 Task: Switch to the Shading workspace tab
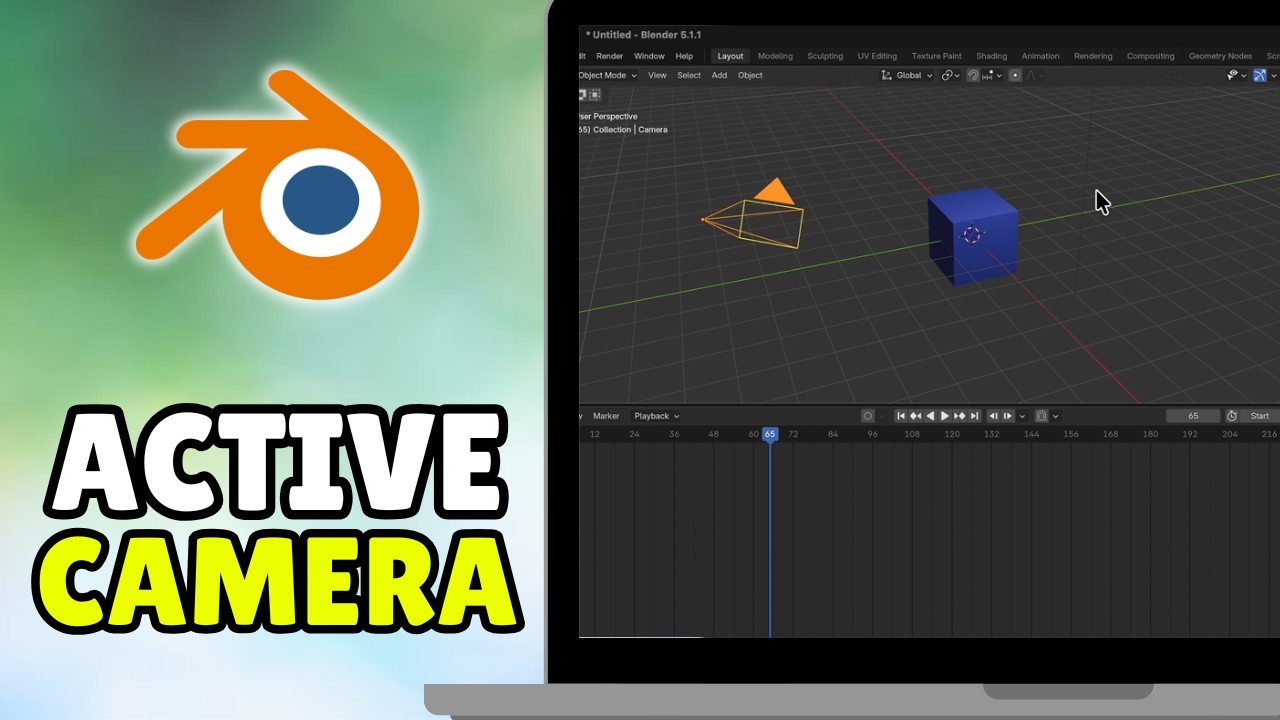click(x=991, y=56)
